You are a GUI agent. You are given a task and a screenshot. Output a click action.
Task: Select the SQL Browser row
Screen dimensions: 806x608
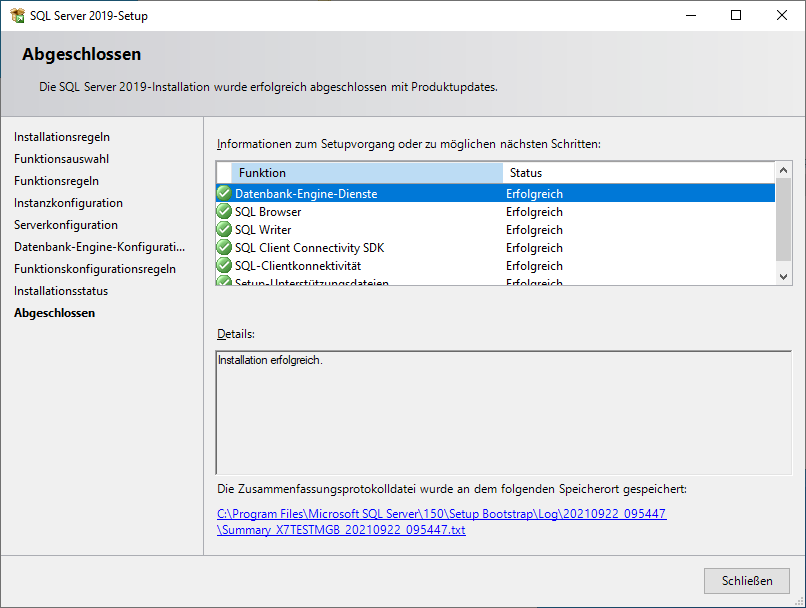[400, 212]
